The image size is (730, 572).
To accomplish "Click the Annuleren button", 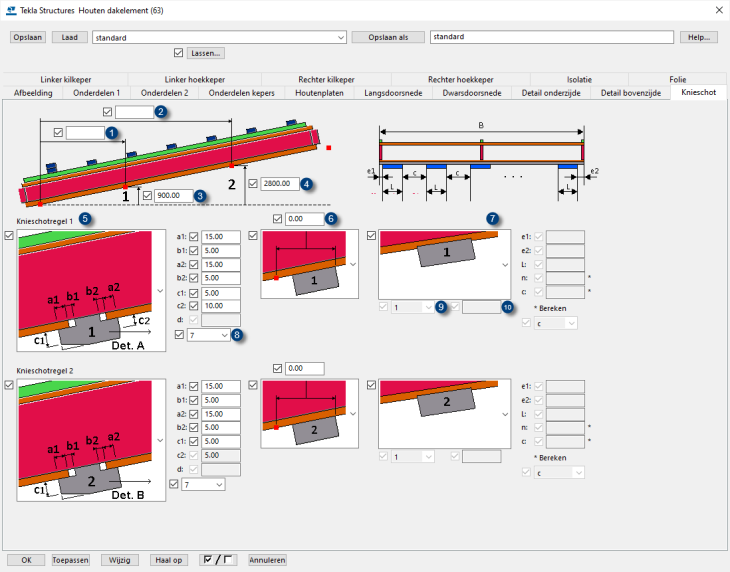I will pos(267,560).
